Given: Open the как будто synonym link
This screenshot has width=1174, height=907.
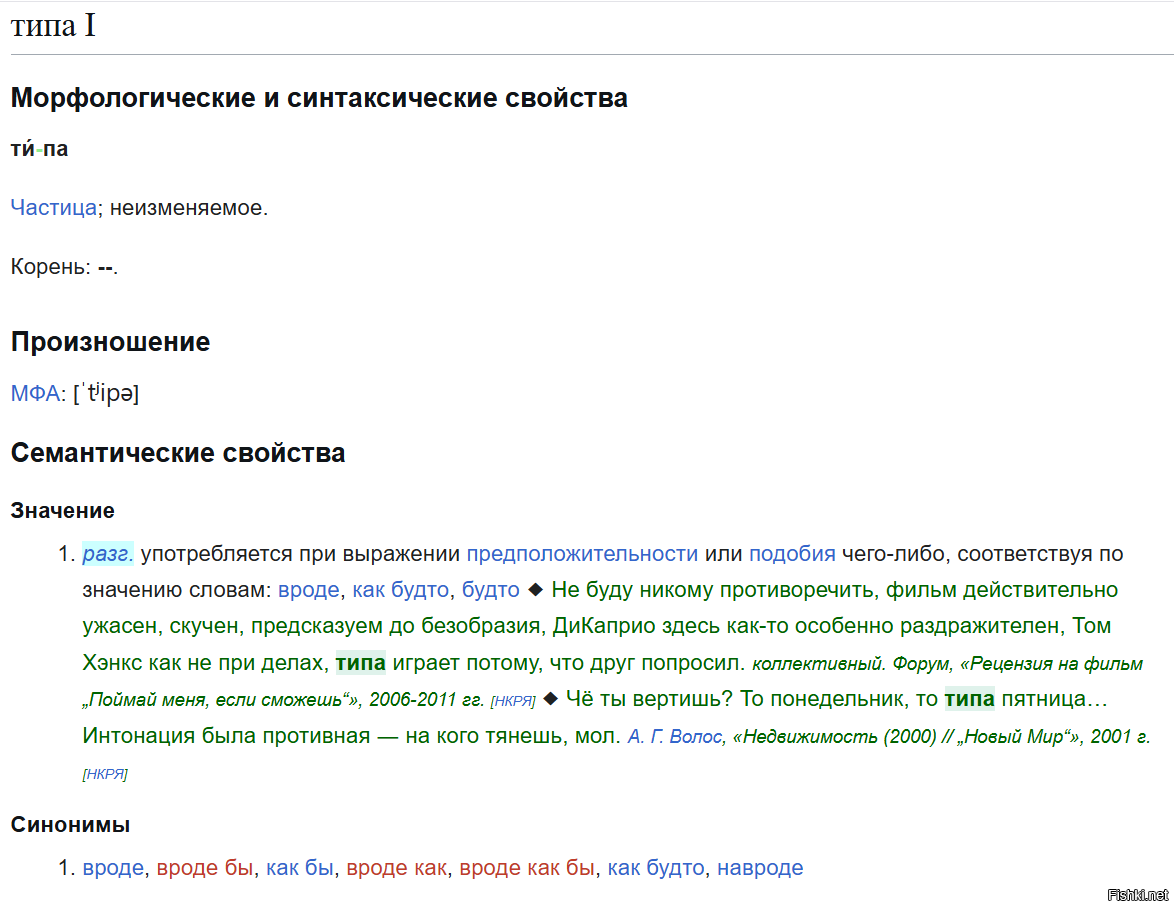Looking at the screenshot, I should pos(656,868).
